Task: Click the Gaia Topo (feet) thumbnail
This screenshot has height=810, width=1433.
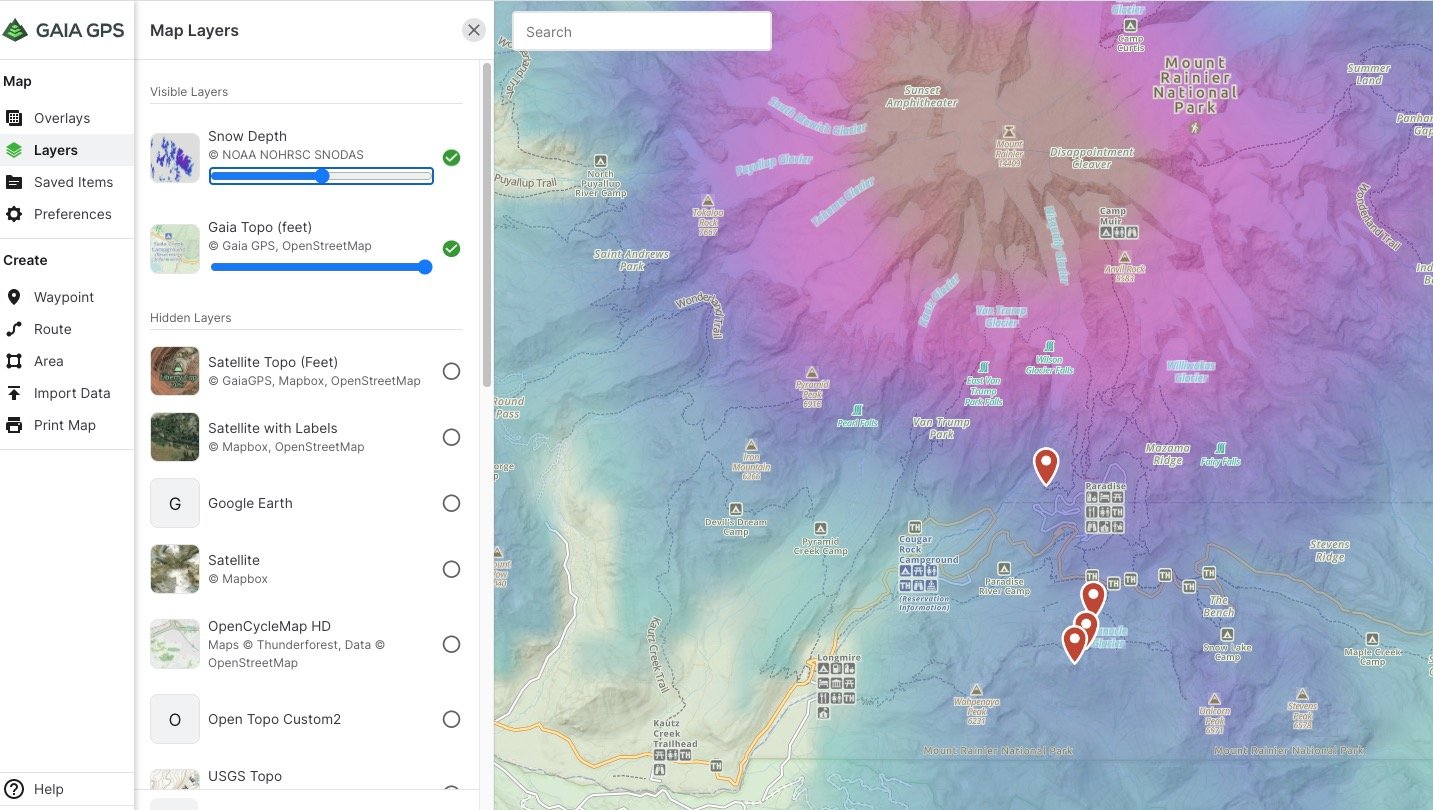Action: click(x=175, y=248)
